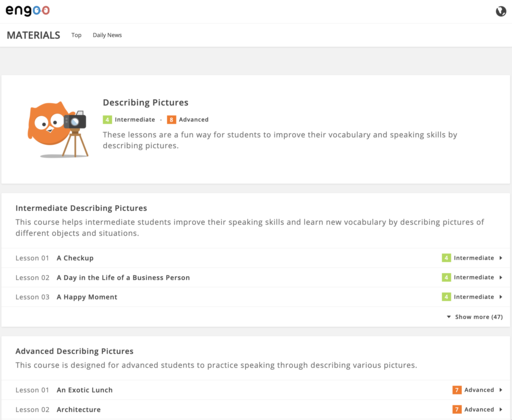Click Lesson 03 label beside A Happy Moment

(32, 297)
